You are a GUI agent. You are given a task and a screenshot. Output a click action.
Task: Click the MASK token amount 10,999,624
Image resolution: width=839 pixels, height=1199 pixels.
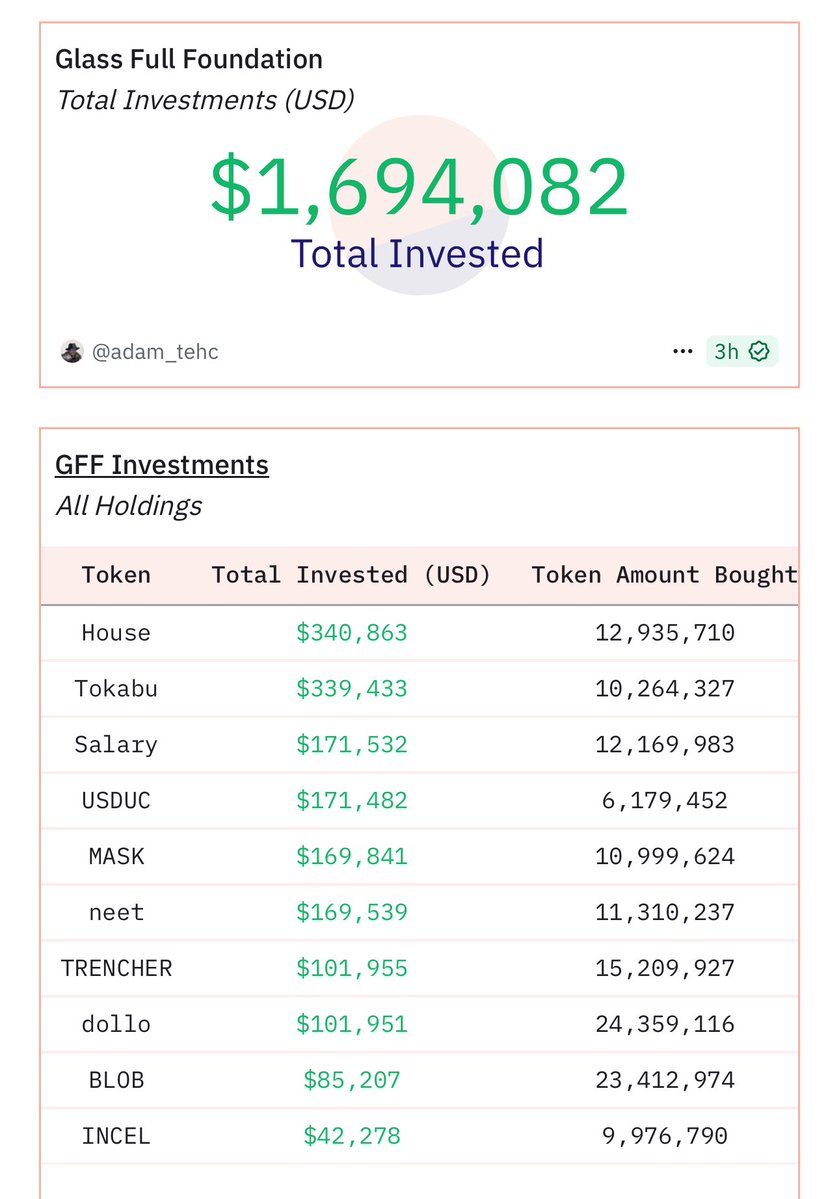pos(665,856)
